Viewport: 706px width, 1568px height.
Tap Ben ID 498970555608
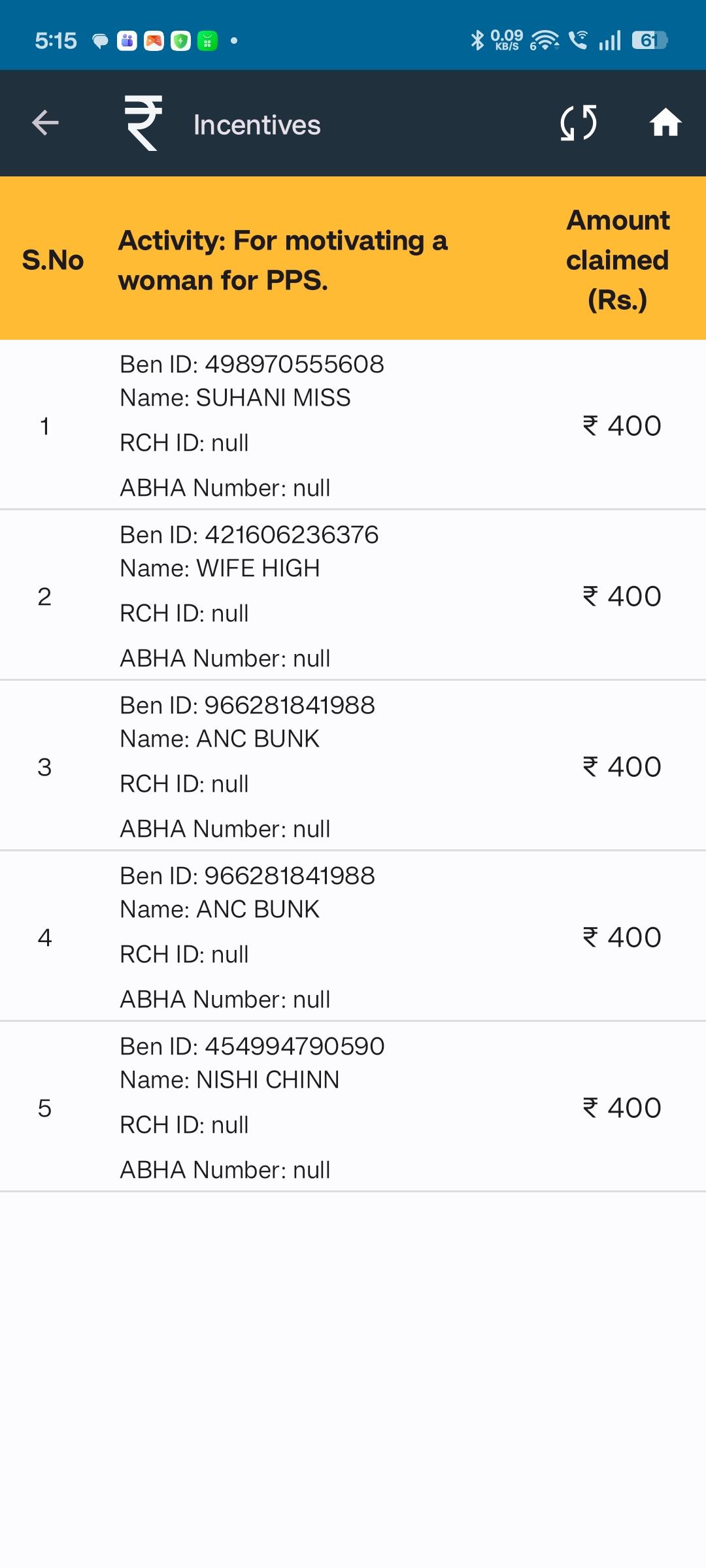tap(252, 365)
